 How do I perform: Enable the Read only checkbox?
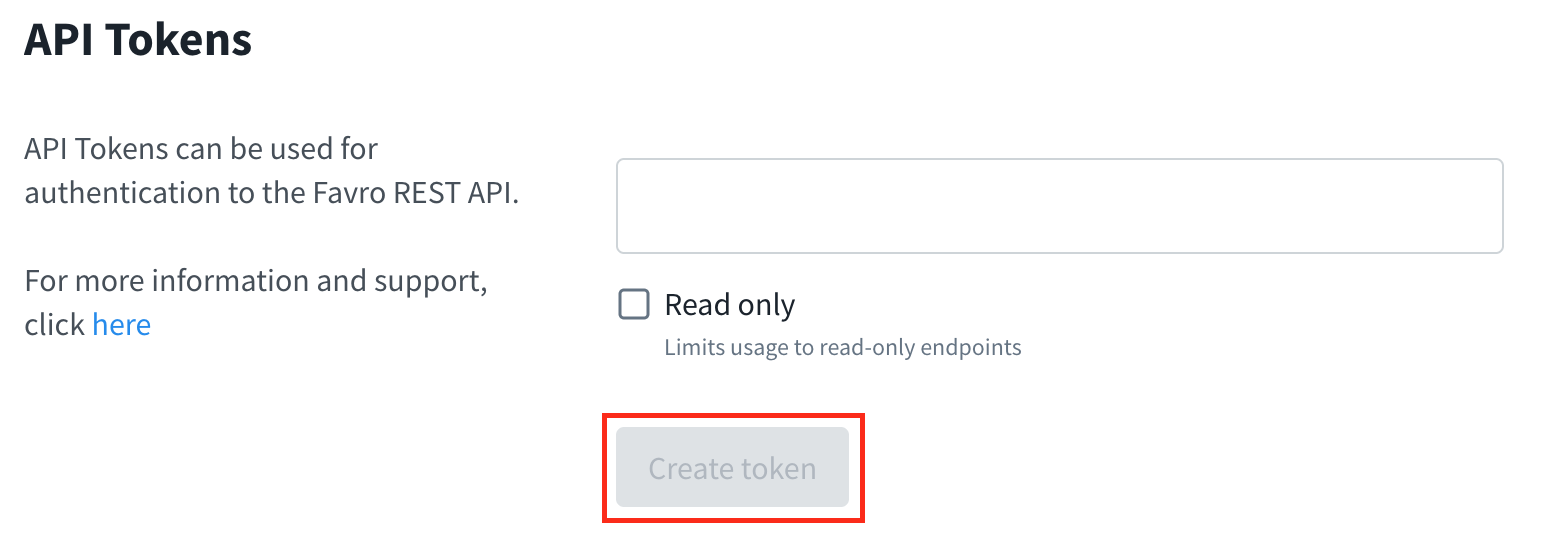(x=634, y=304)
